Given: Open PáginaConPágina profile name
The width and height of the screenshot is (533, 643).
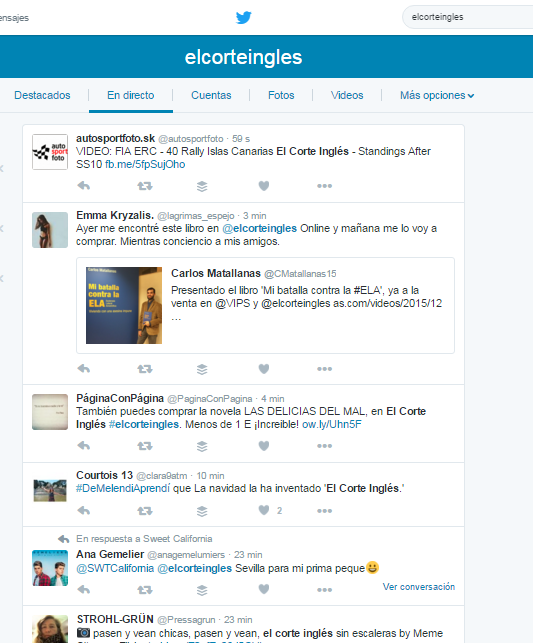Looking at the screenshot, I should (120, 398).
